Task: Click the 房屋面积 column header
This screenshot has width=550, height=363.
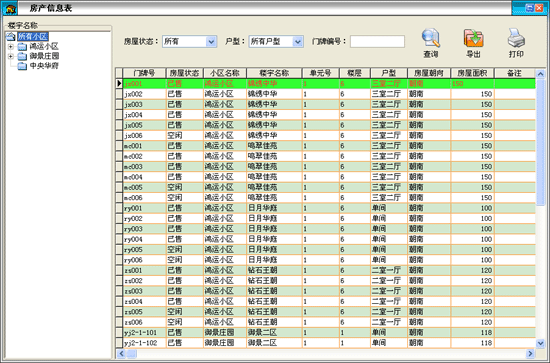Action: coord(472,73)
